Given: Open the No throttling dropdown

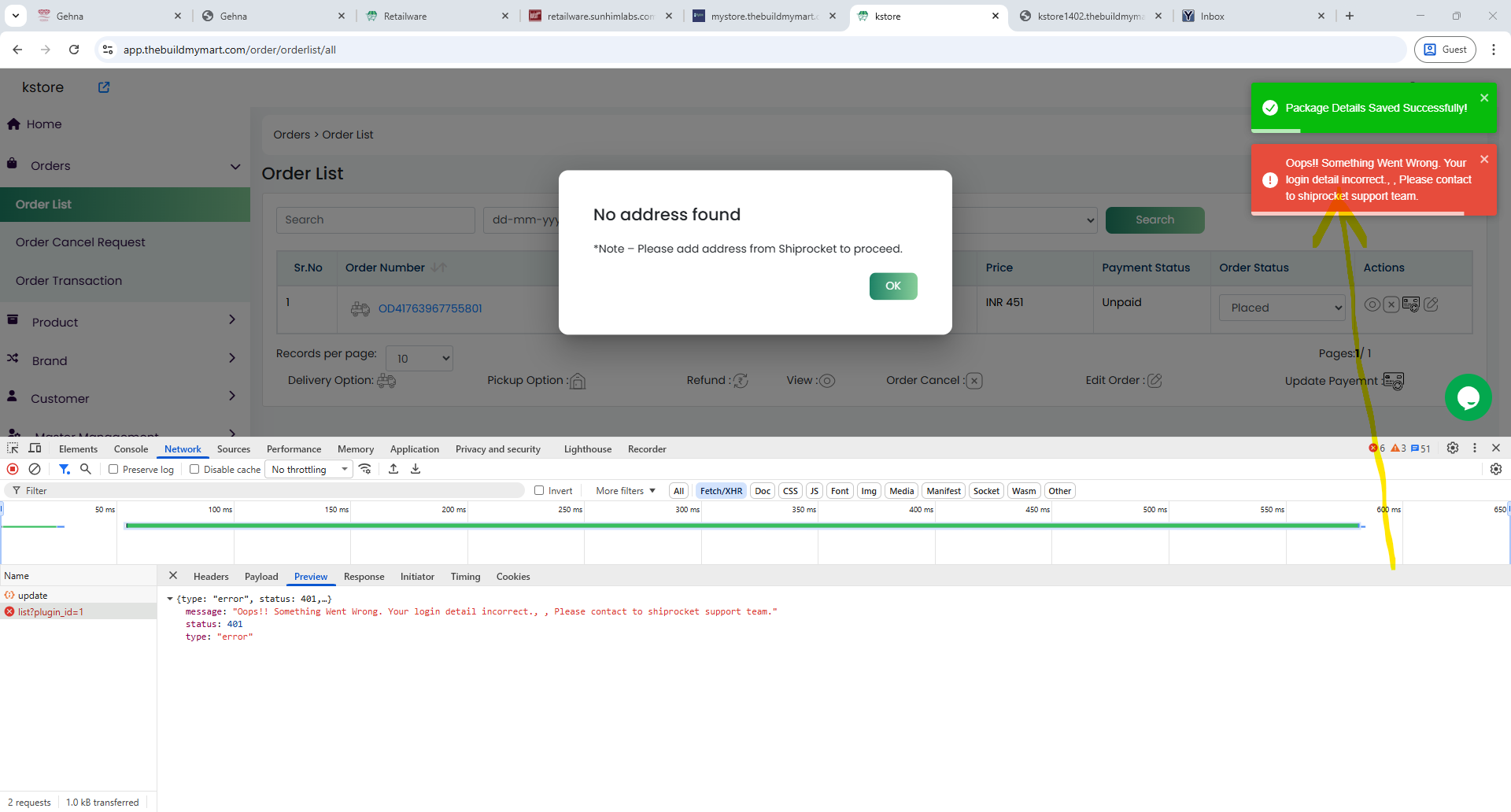Looking at the screenshot, I should point(309,470).
